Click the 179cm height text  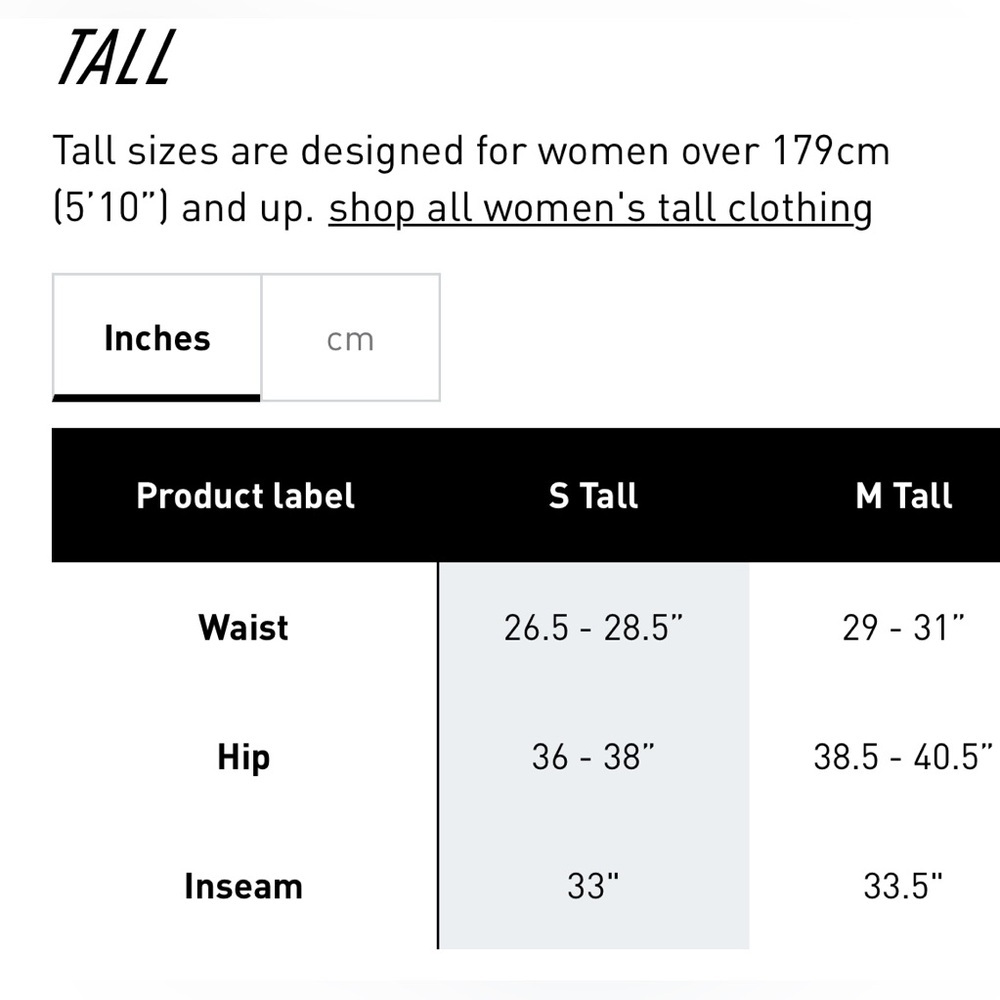831,151
